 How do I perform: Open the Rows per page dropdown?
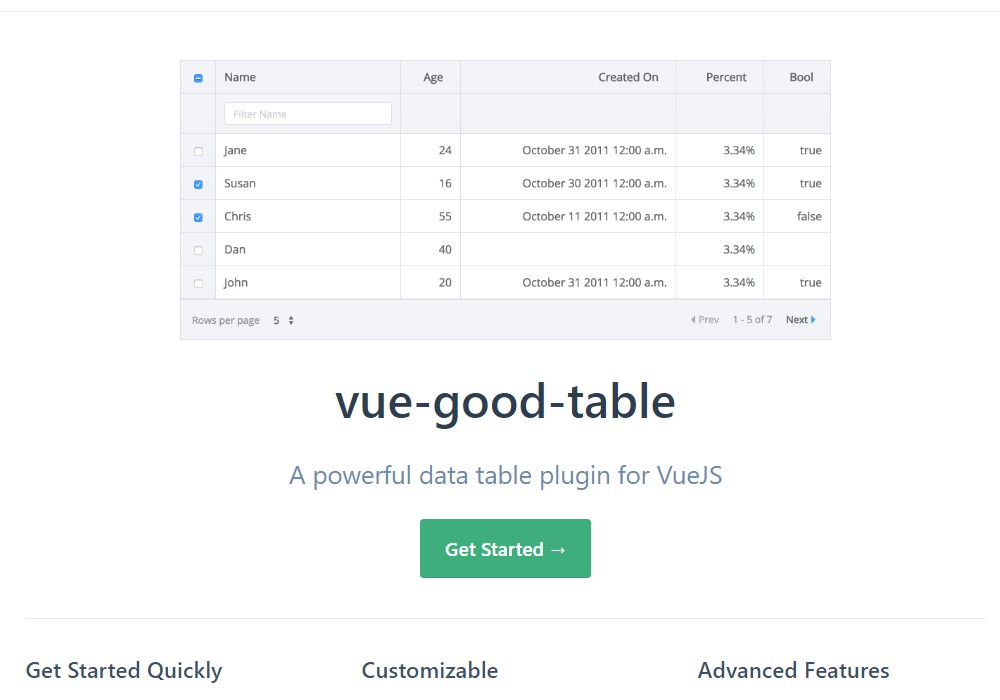[283, 320]
